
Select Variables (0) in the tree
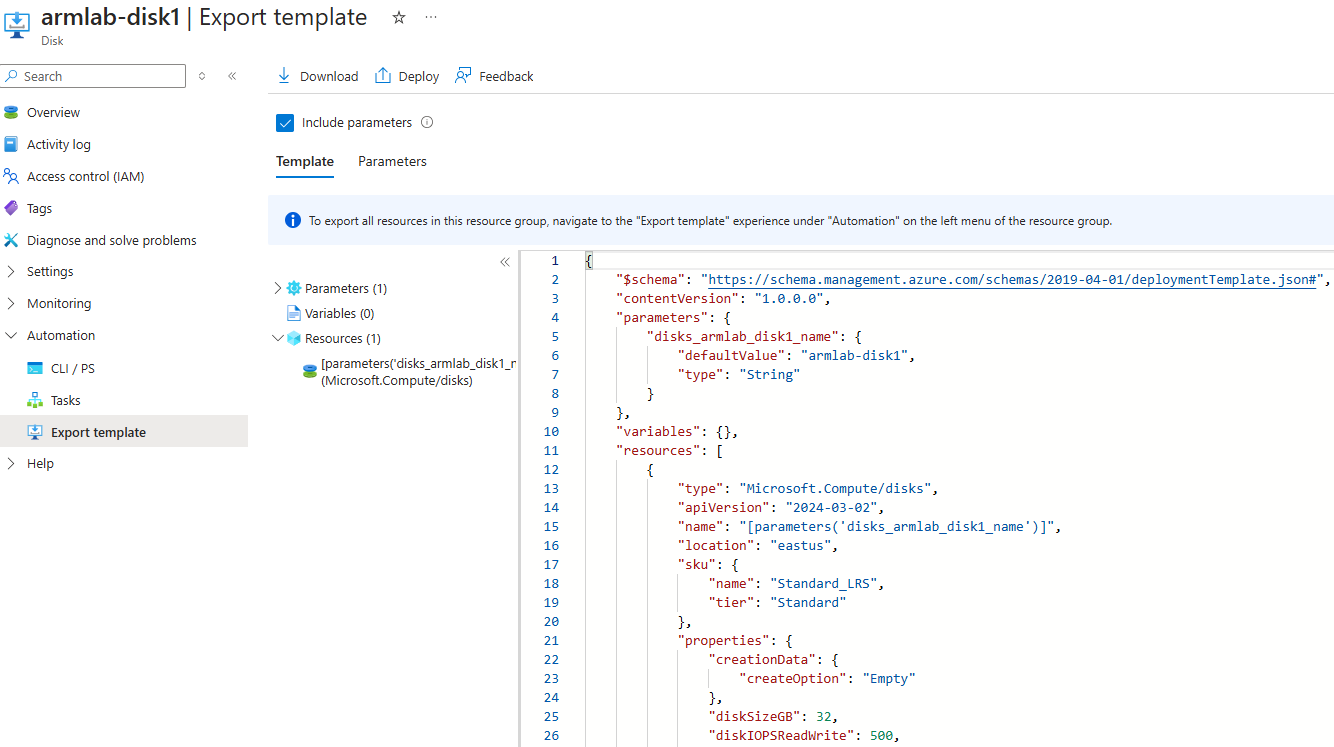339,314
